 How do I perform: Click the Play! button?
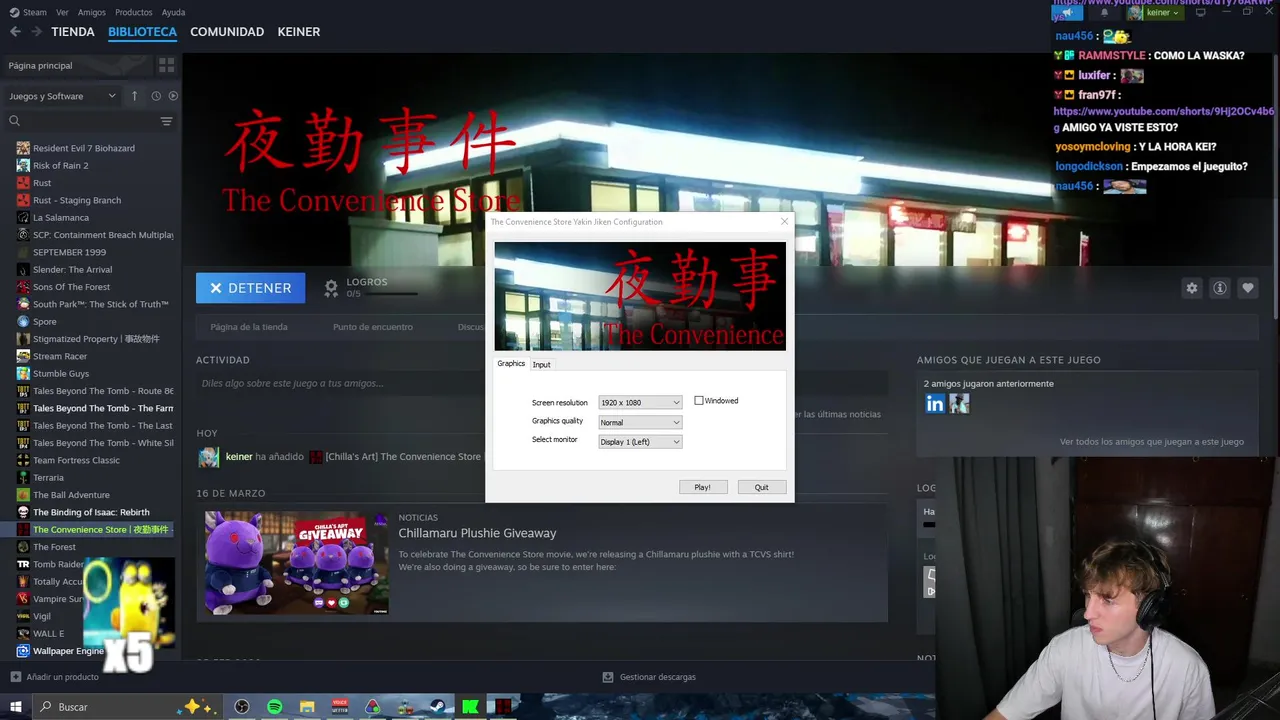tap(703, 487)
